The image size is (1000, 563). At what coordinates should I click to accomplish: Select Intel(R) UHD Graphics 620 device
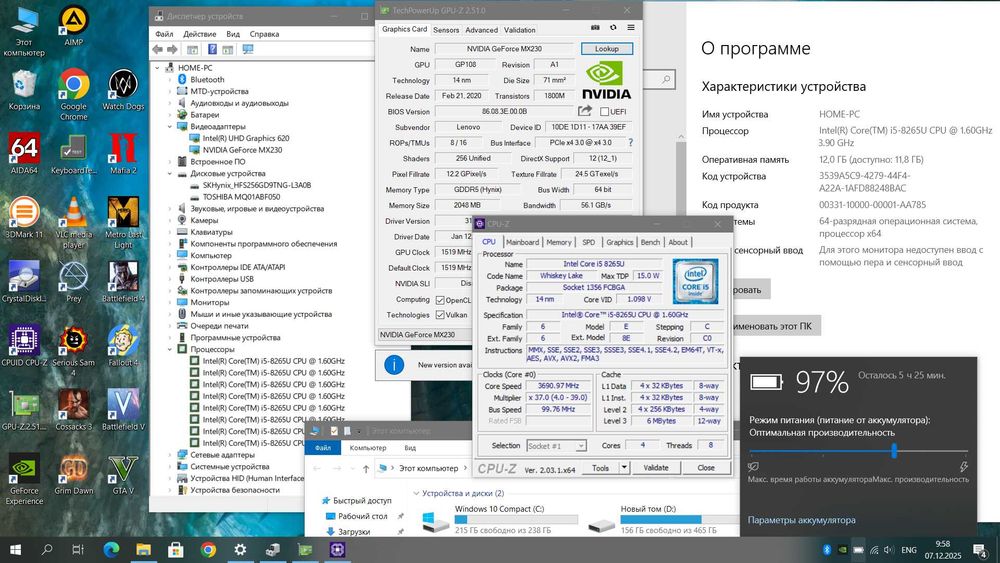tap(246, 138)
